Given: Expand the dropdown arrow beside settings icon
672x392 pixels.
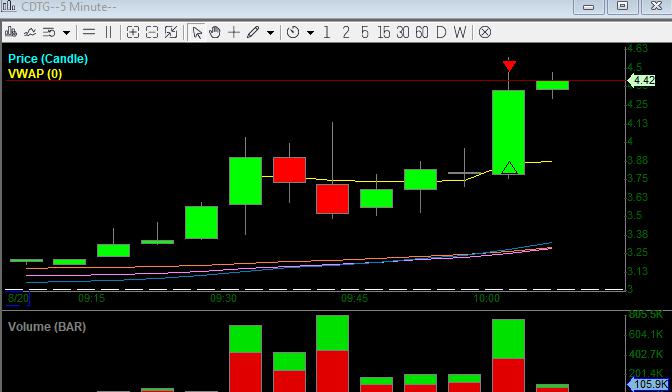Looking at the screenshot, I should point(66,33).
